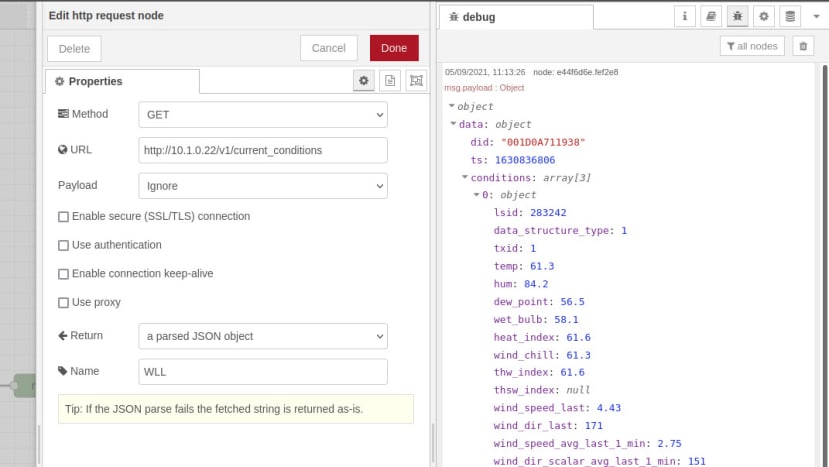Click the dew_point value 56.5
This screenshot has height=467, width=829.
click(573, 301)
